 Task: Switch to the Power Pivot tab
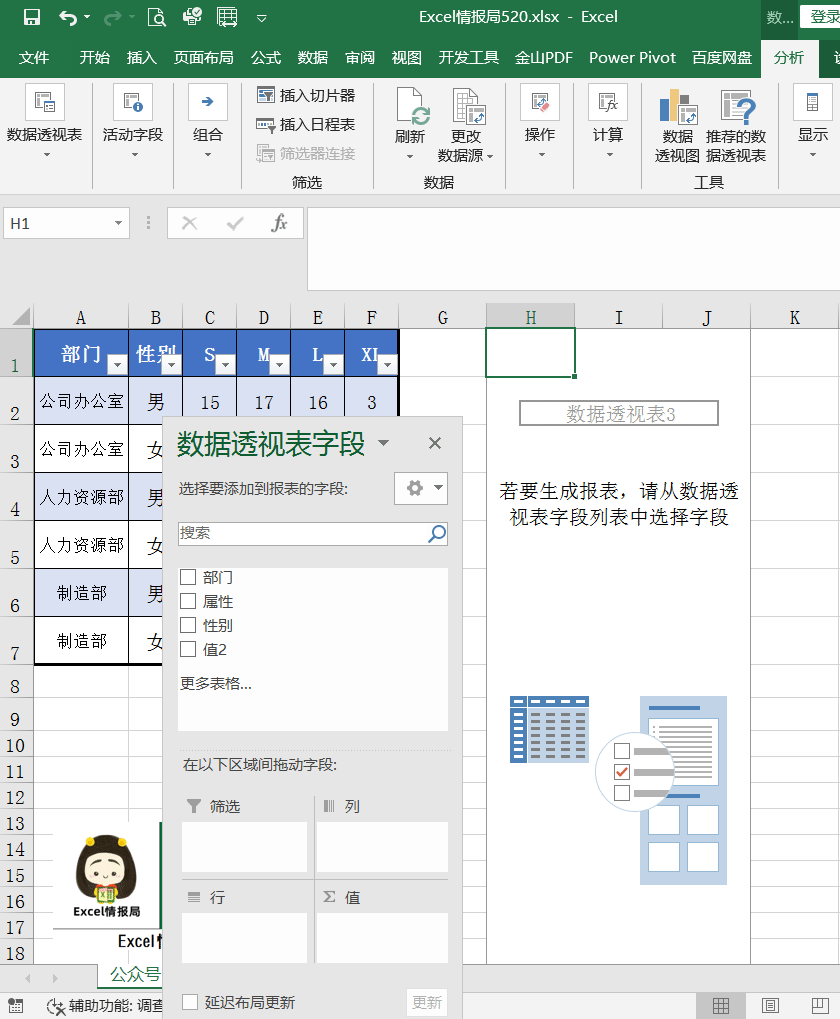(632, 58)
